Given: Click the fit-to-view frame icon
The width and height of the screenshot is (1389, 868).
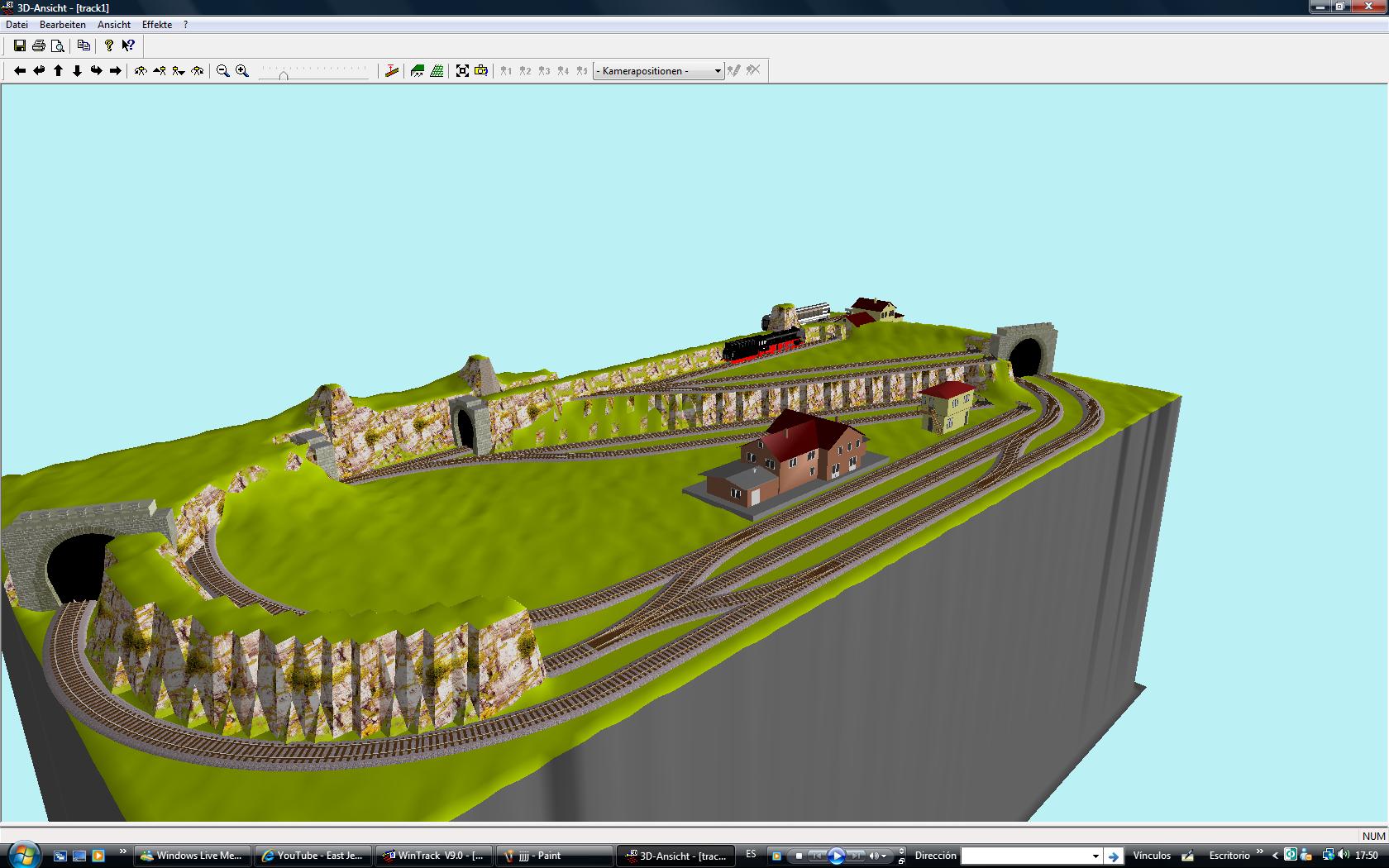Looking at the screenshot, I should [x=462, y=71].
